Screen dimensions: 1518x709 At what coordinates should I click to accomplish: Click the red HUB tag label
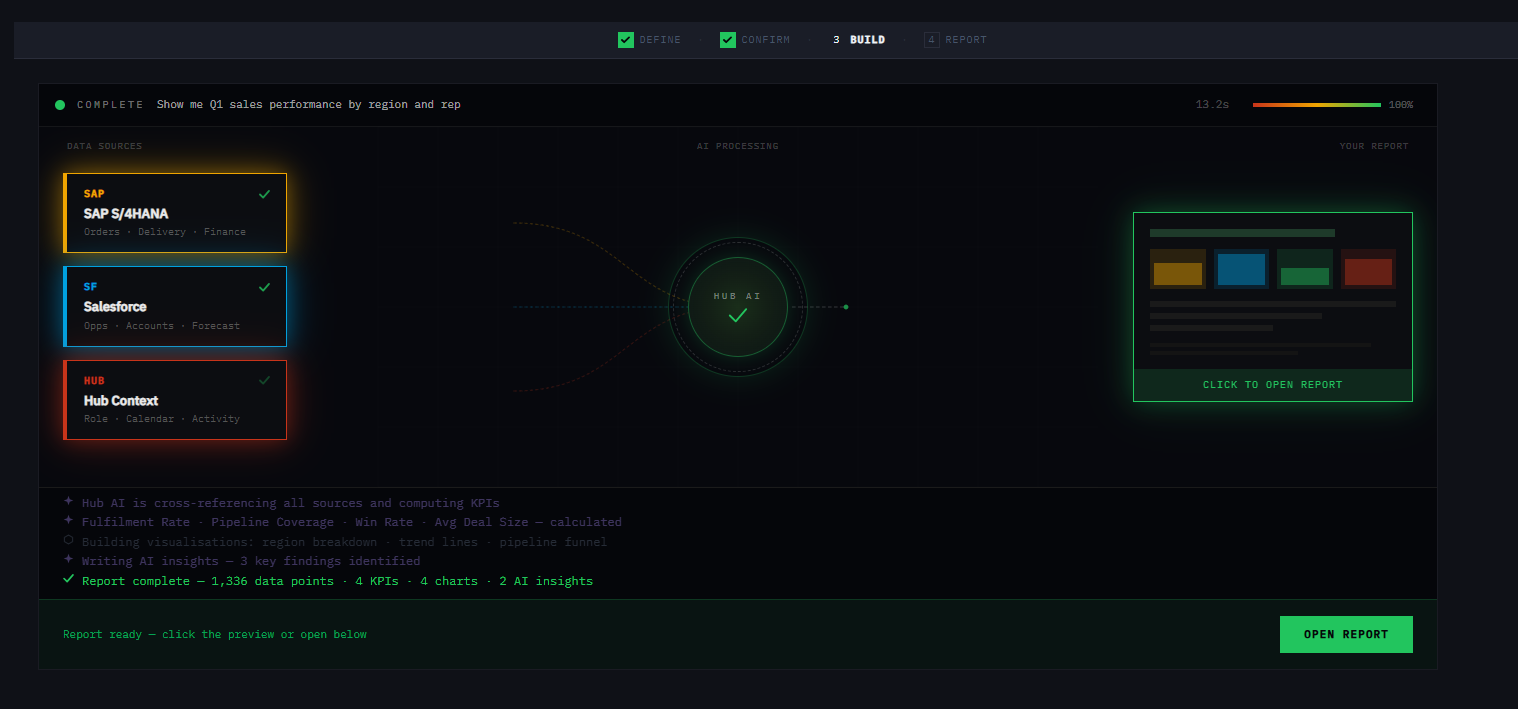click(94, 381)
